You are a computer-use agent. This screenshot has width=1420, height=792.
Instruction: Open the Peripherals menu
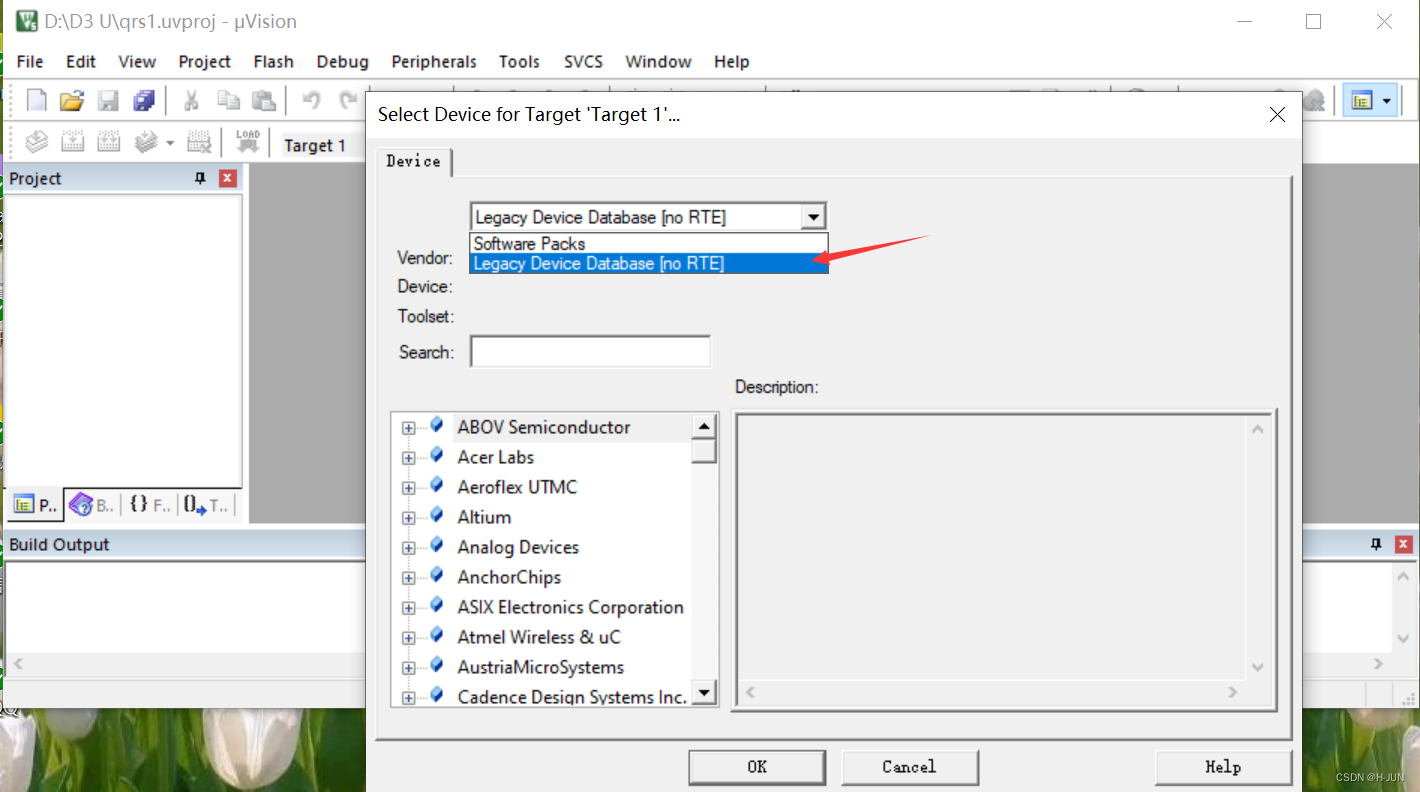point(434,61)
